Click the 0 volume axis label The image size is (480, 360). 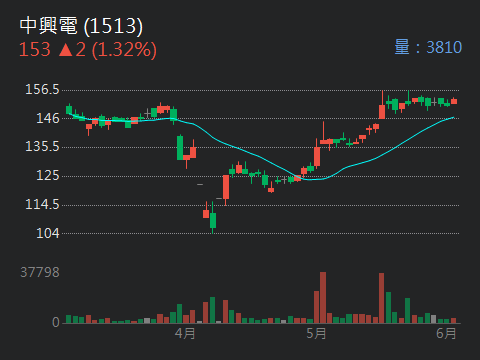pos(56,322)
